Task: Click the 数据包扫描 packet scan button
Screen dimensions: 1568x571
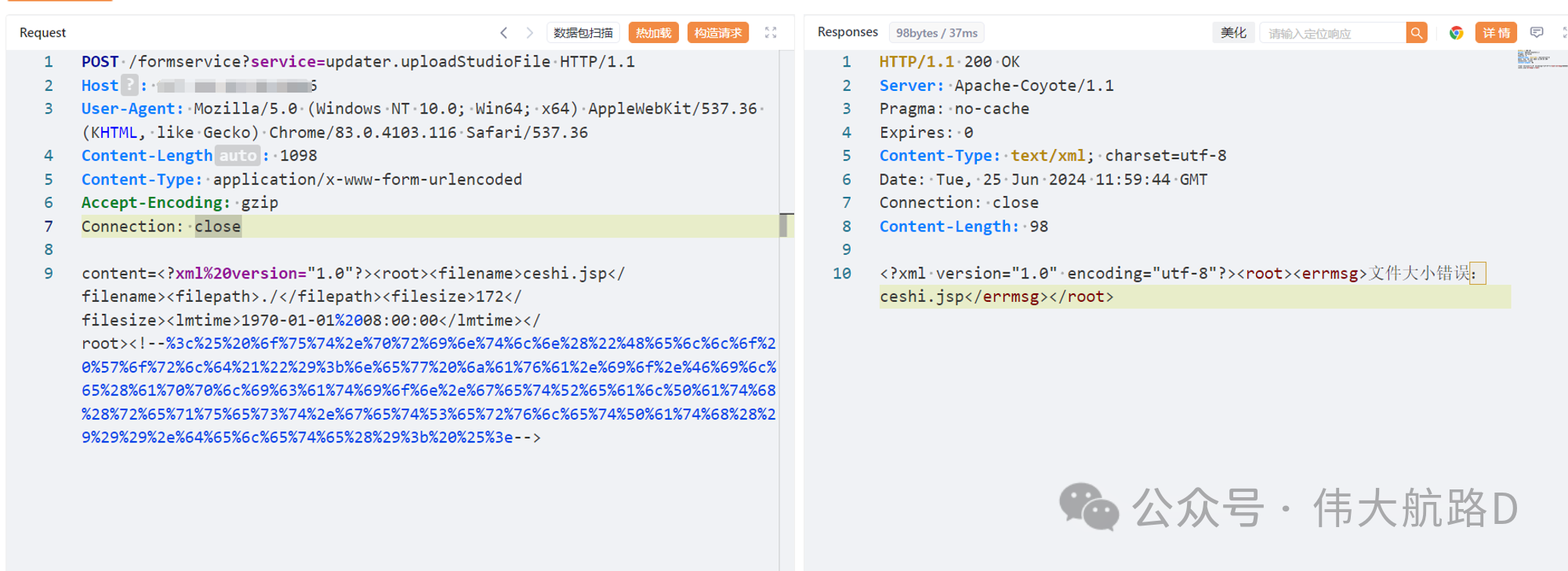Action: coord(583,33)
